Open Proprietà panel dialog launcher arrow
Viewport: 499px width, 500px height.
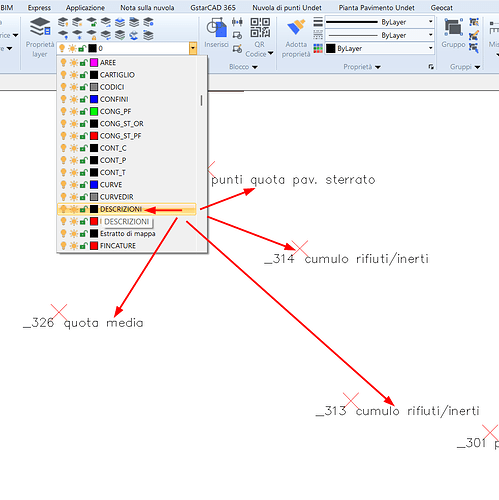click(431, 67)
